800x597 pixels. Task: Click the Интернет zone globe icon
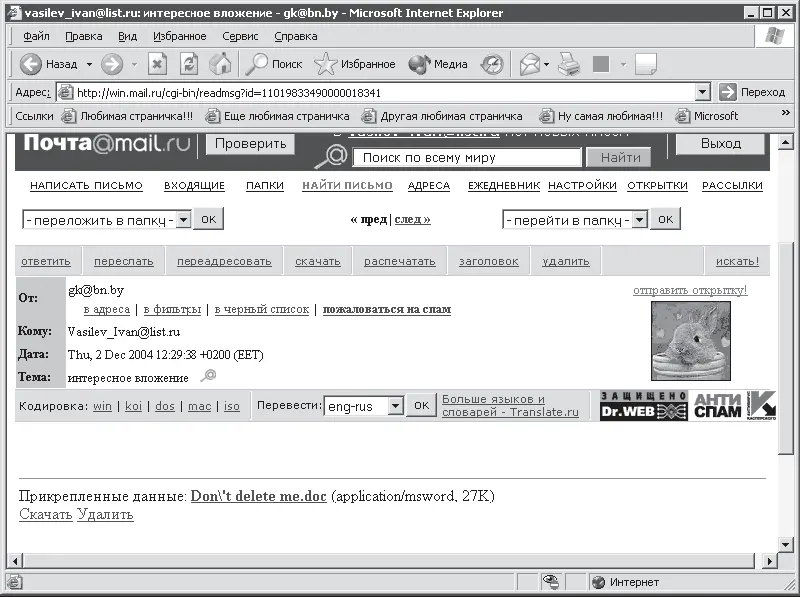tap(598, 582)
